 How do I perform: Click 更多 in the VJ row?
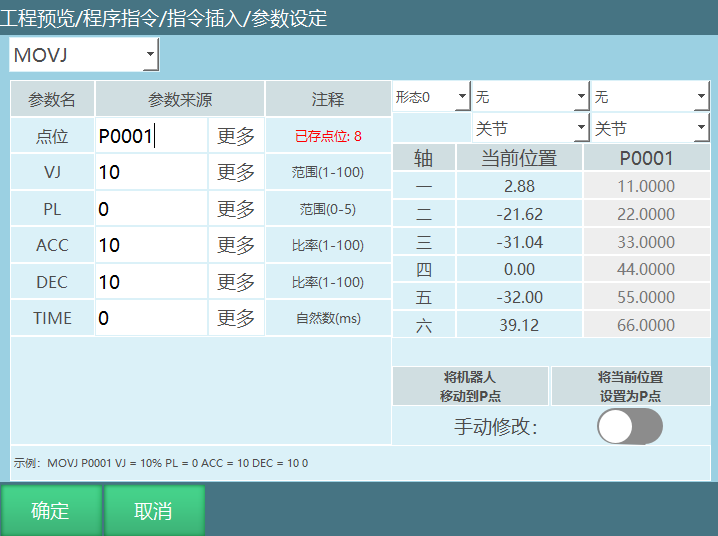pos(236,172)
